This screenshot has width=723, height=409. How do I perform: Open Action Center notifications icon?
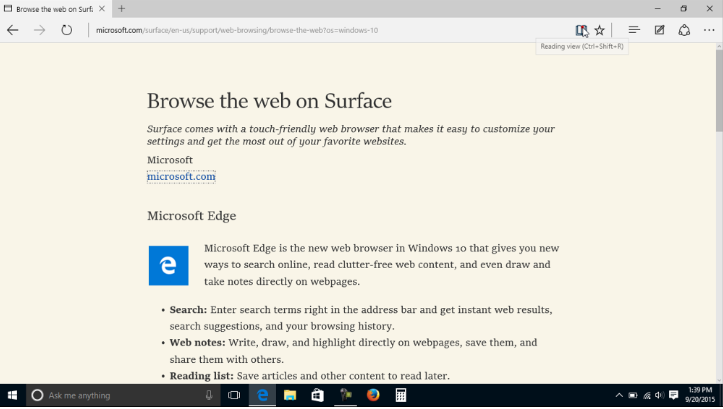point(674,395)
